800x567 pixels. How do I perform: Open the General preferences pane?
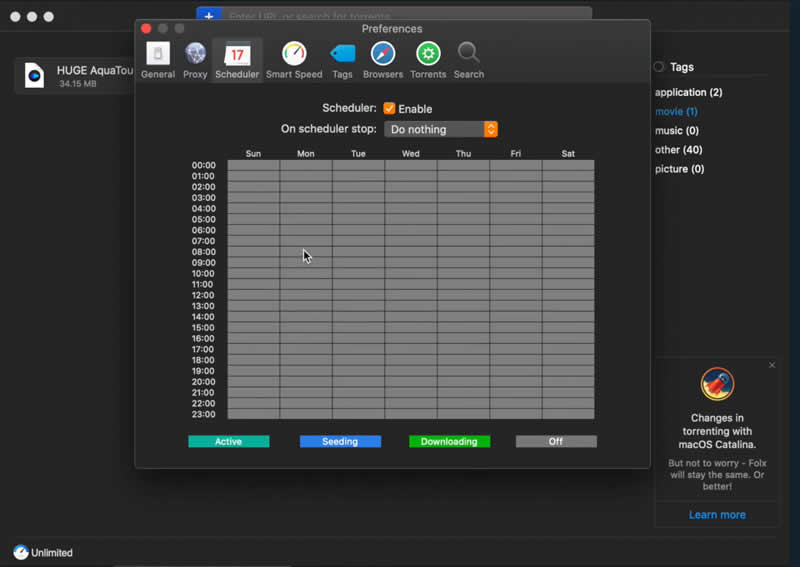157,60
